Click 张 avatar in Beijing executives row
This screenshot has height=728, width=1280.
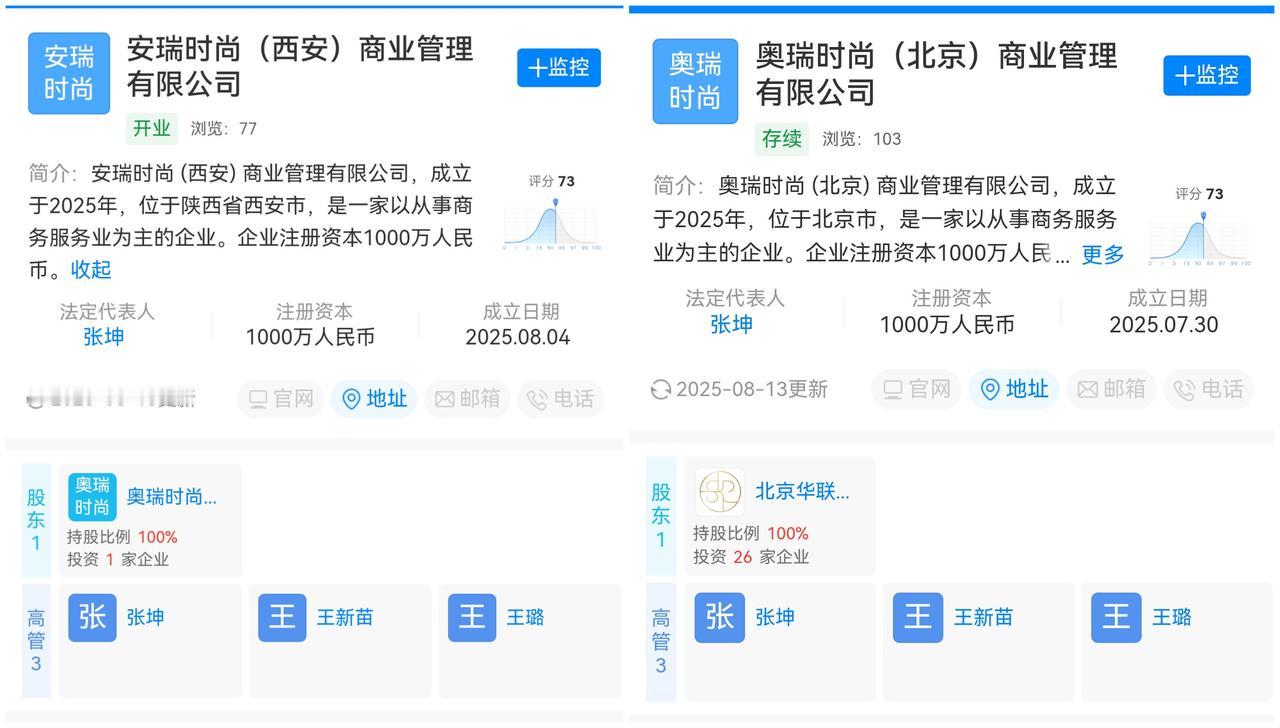pyautogui.click(x=720, y=617)
